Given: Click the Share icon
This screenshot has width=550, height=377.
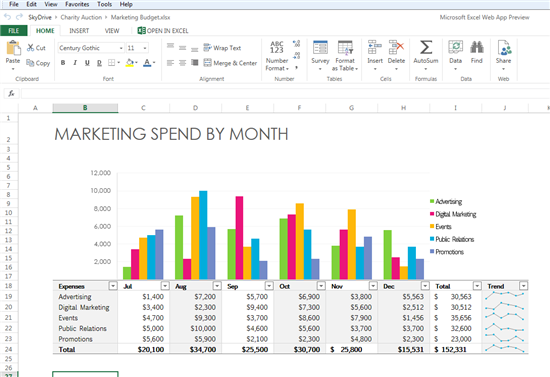Looking at the screenshot, I should (x=504, y=47).
